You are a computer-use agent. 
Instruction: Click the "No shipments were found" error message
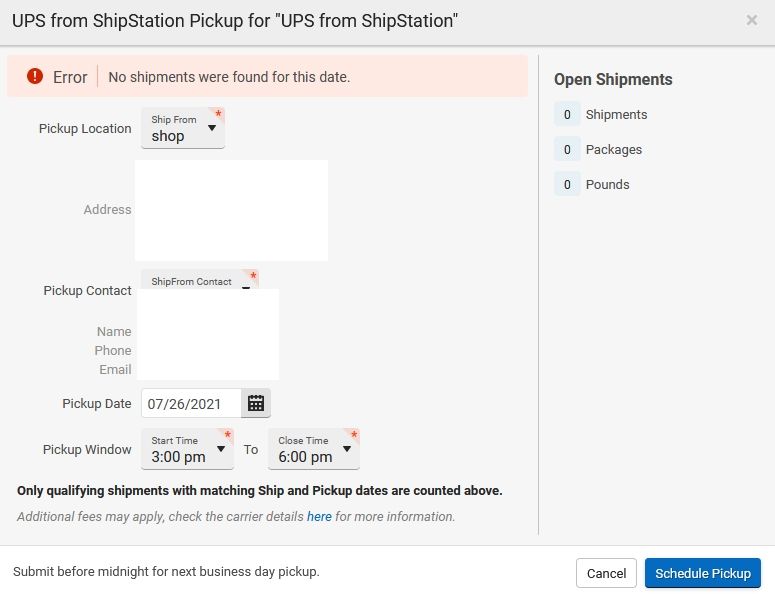(229, 77)
